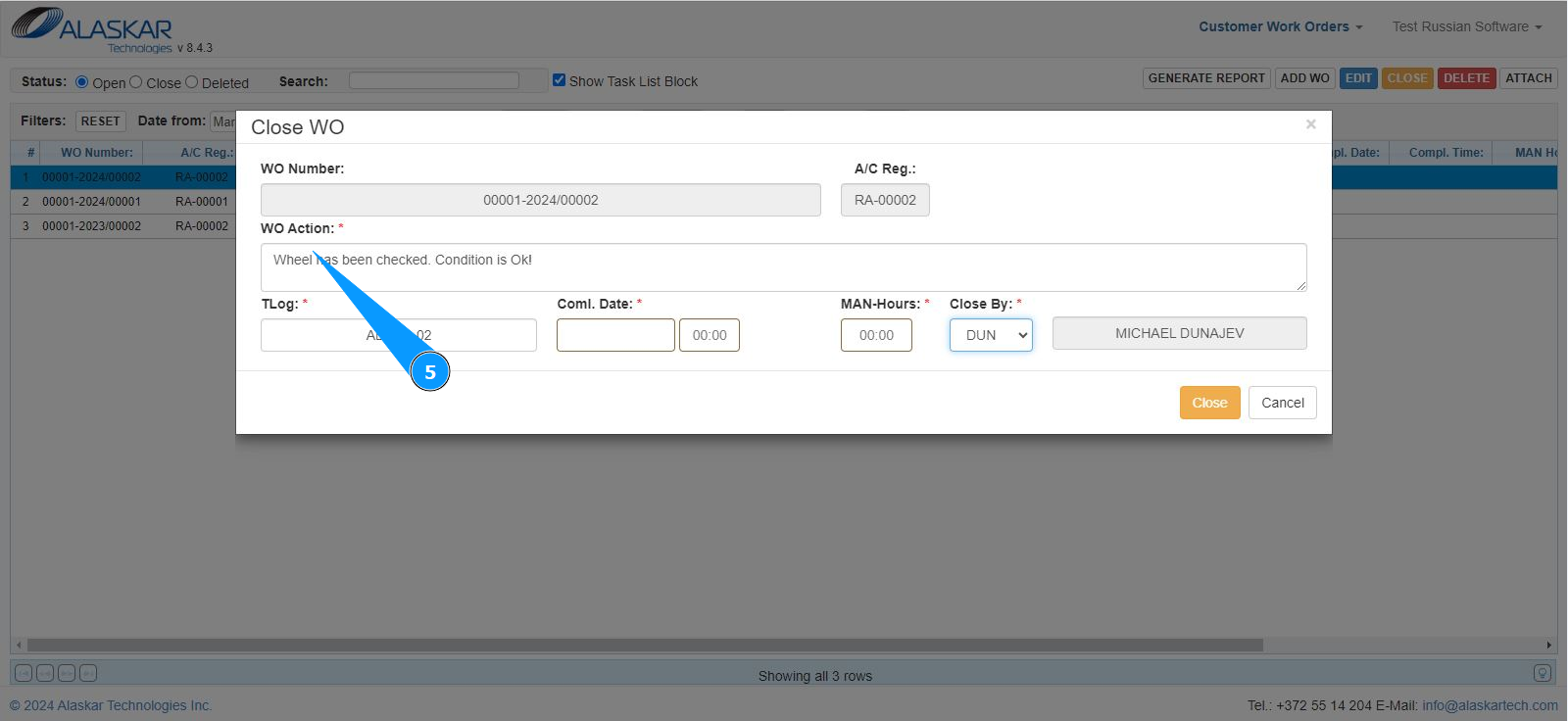1568x721 pixels.
Task: Sort by WO Number column header
Action: click(x=97, y=153)
